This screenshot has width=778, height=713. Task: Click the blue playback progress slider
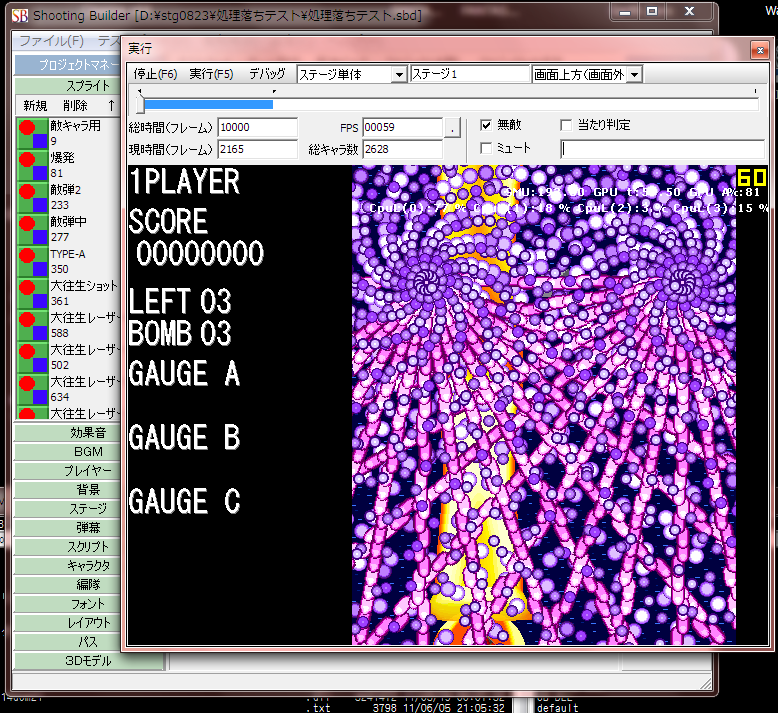tap(208, 103)
